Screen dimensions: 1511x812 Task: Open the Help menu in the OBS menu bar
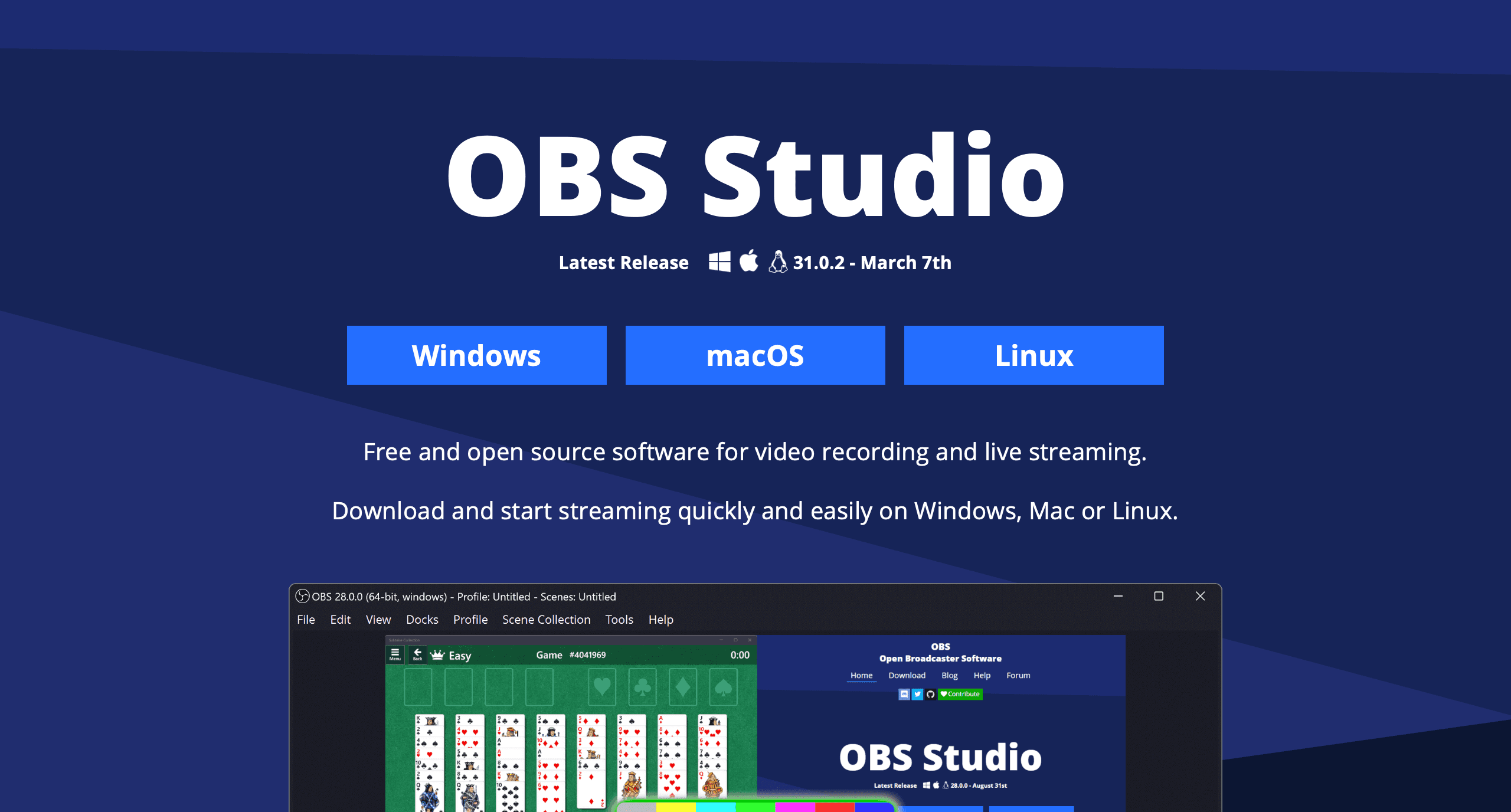click(660, 620)
